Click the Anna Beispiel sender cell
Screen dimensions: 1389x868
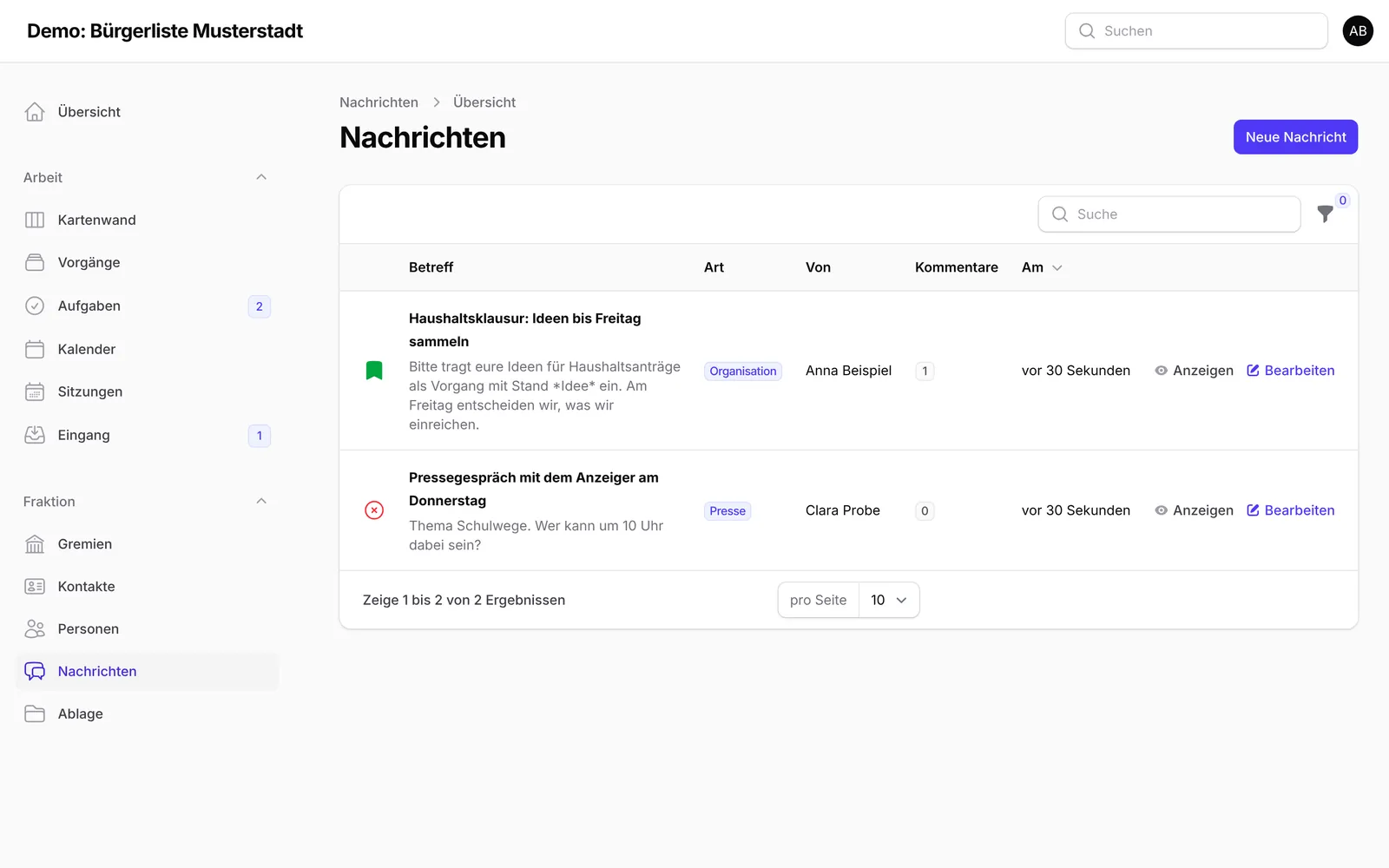(x=848, y=371)
